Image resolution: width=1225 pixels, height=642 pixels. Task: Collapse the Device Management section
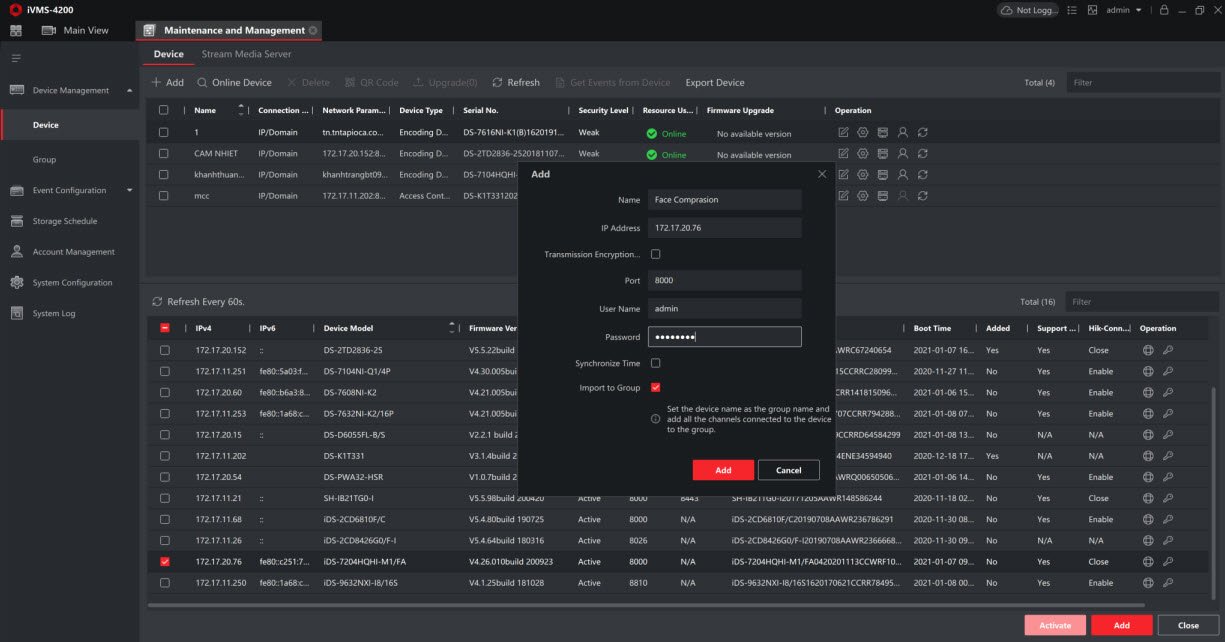tap(129, 91)
